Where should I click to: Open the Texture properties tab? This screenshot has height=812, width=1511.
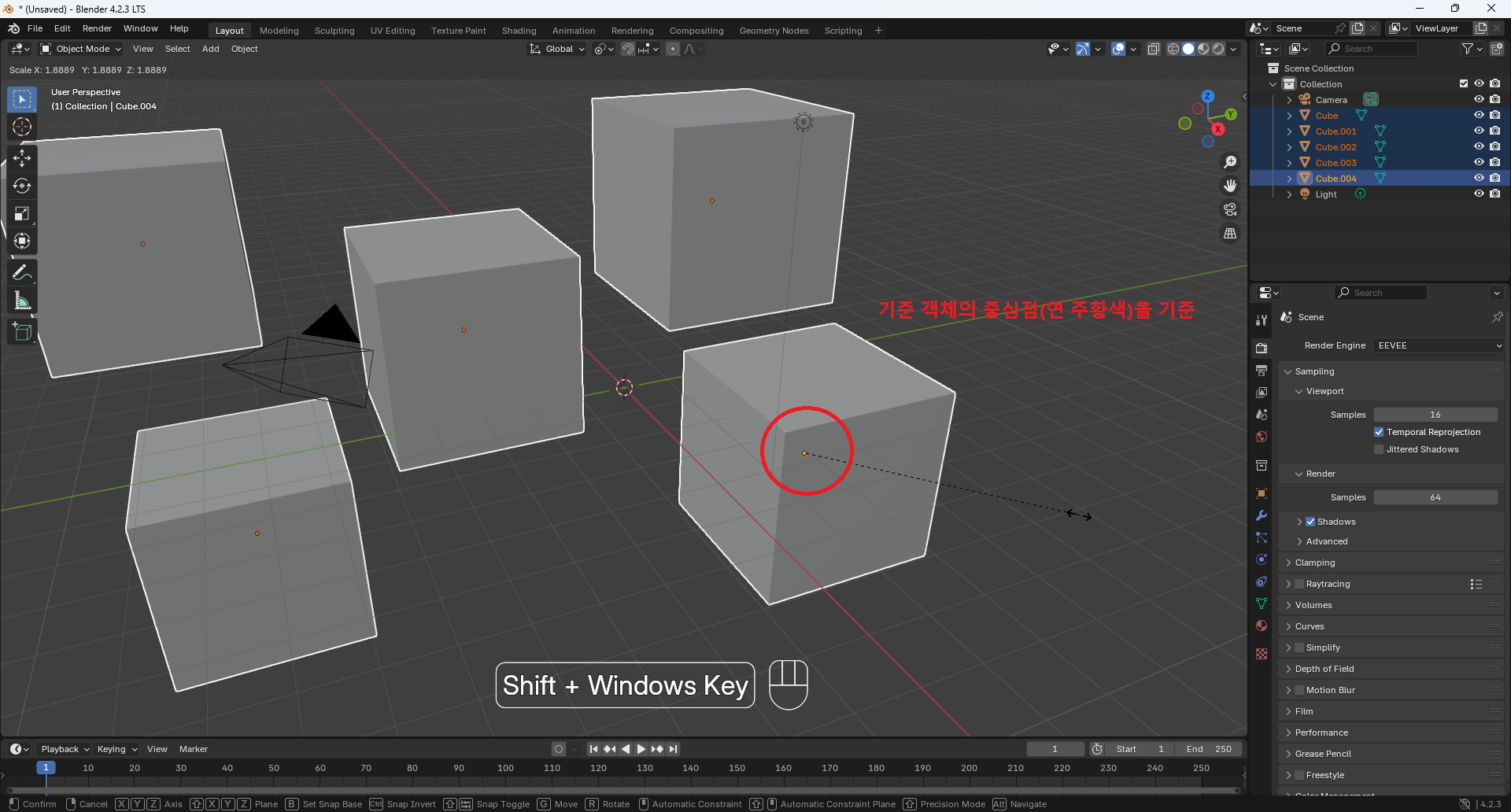point(1262,654)
